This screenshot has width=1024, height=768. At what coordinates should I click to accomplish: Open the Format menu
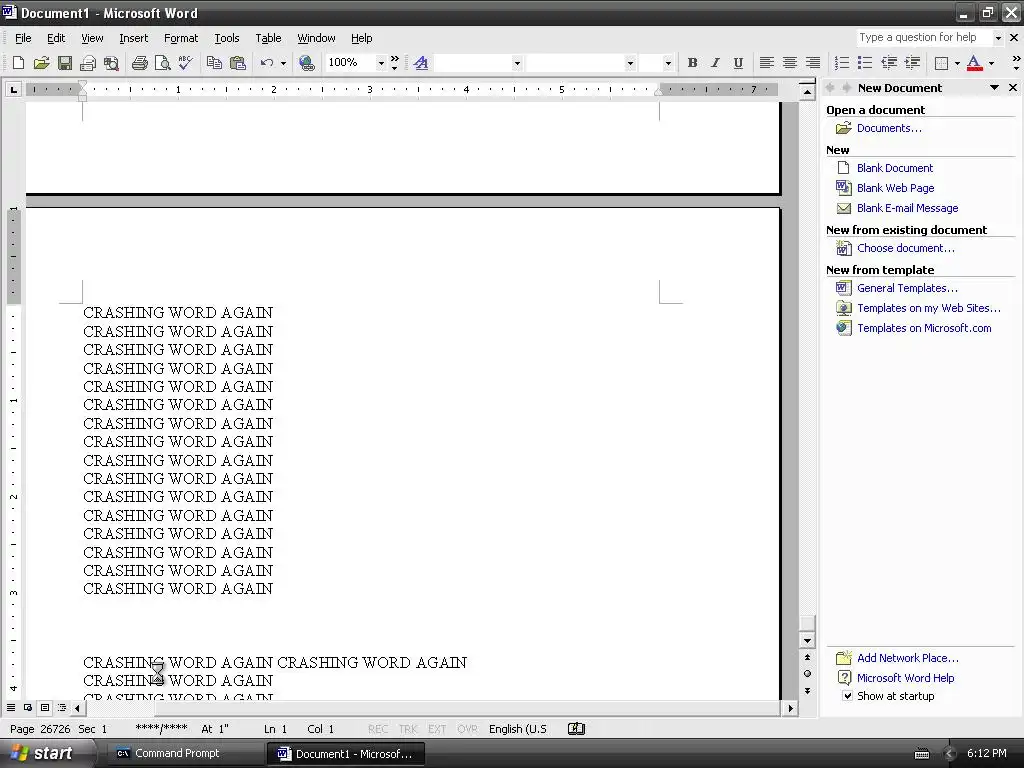[181, 38]
